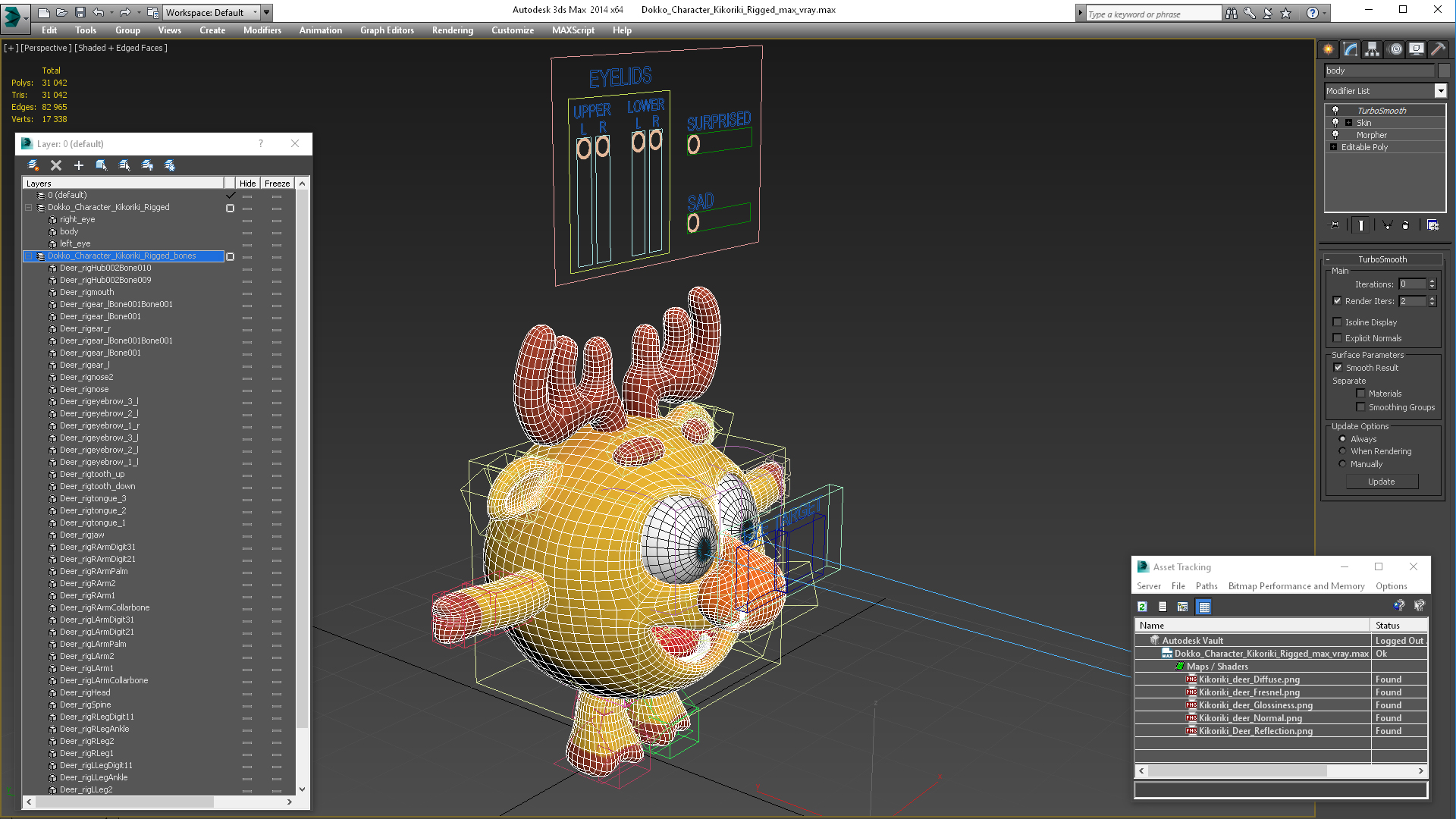1456x819 pixels.
Task: Open the Undo history dropdown arrow
Action: [x=111, y=13]
